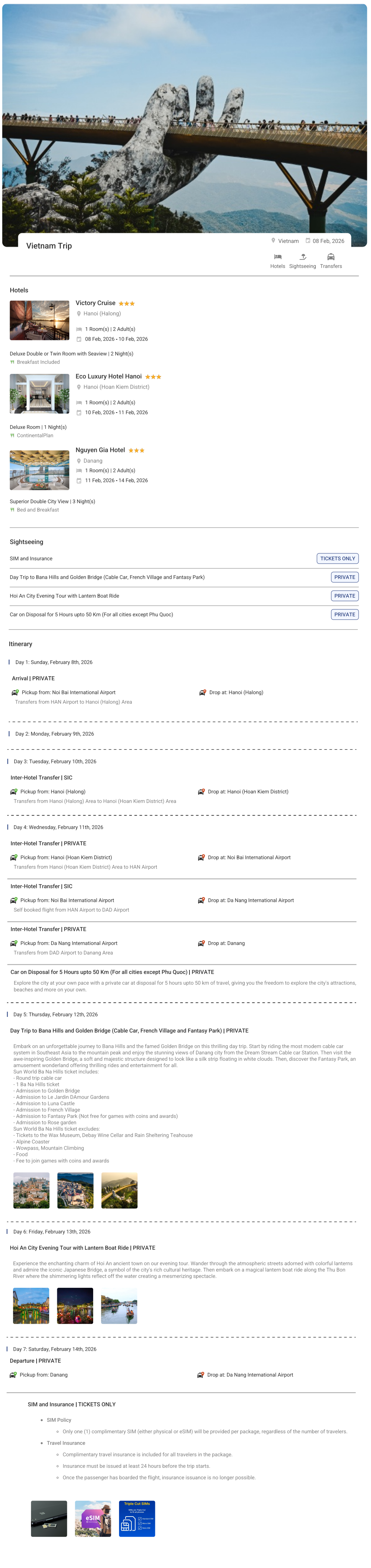Click the Victory Cruise hotel name

(x=96, y=303)
